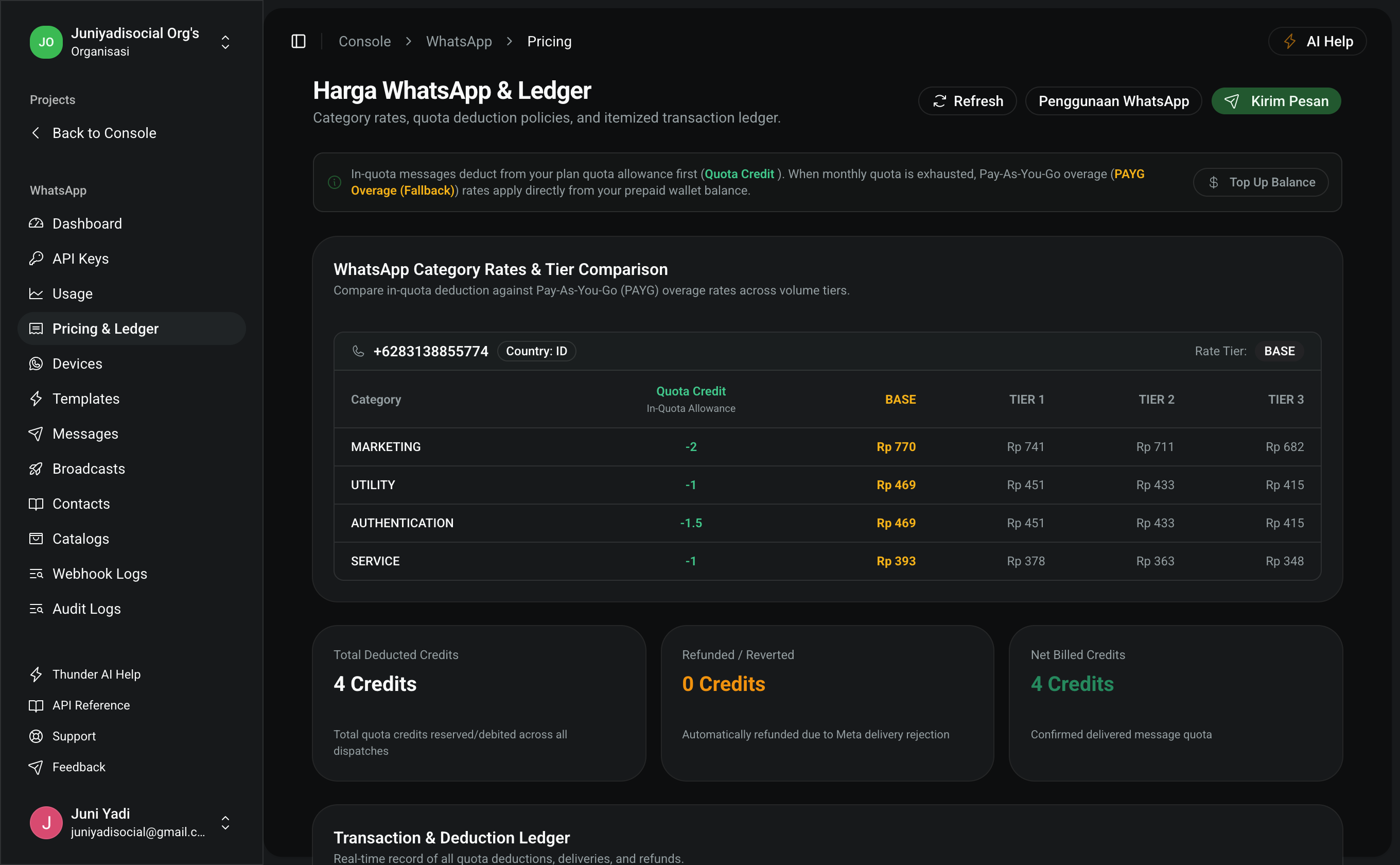Click the SERVICE Tier 3 rate Rp 348
Image resolution: width=1400 pixels, height=865 pixels.
(1285, 561)
